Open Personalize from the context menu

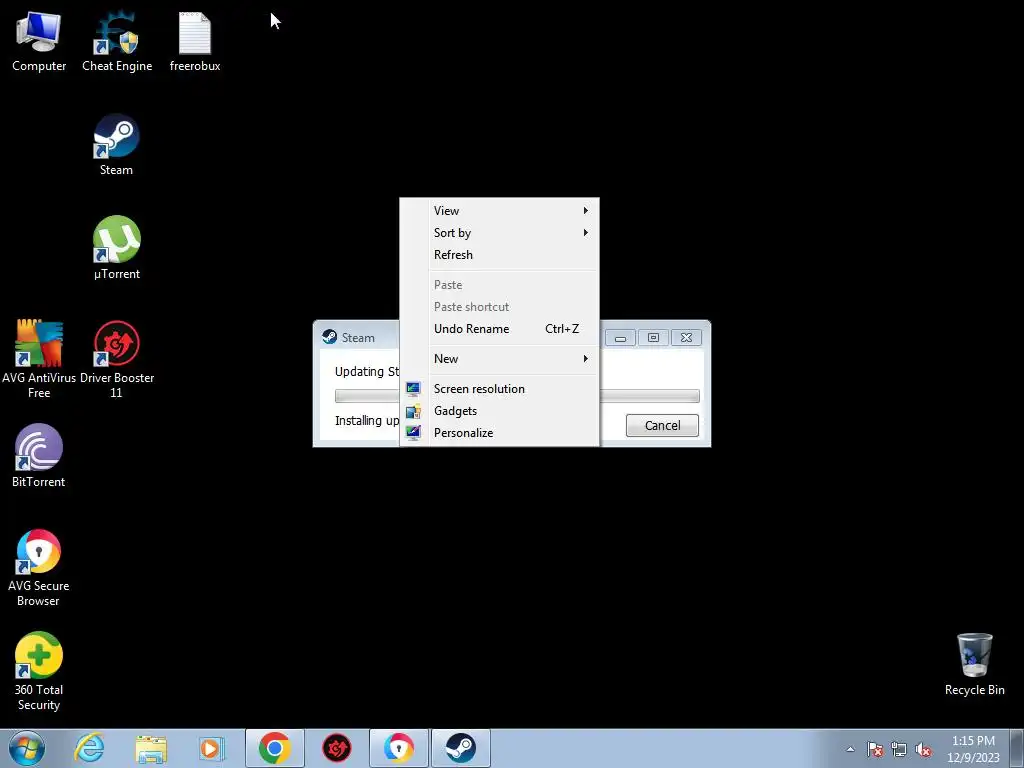click(x=500, y=433)
